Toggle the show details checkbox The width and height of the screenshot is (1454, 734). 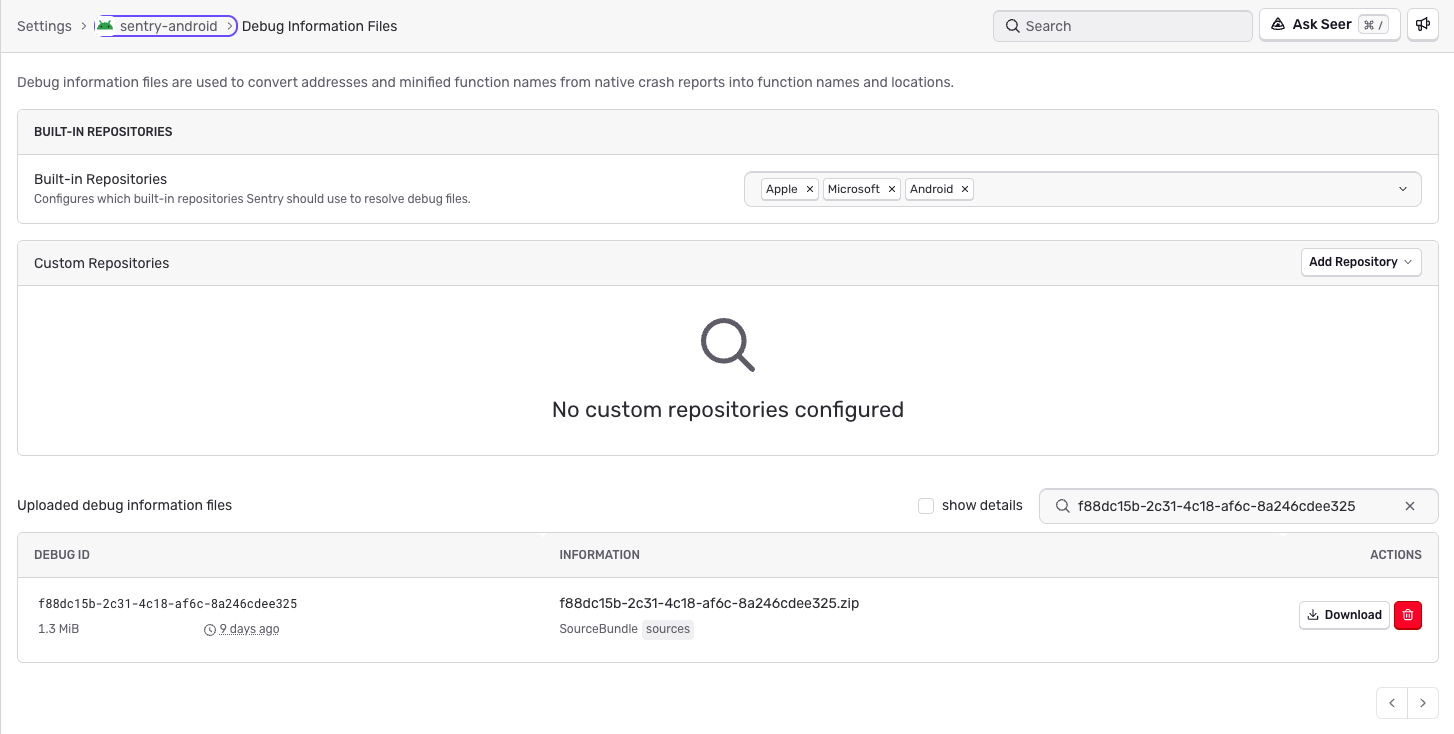click(926, 506)
